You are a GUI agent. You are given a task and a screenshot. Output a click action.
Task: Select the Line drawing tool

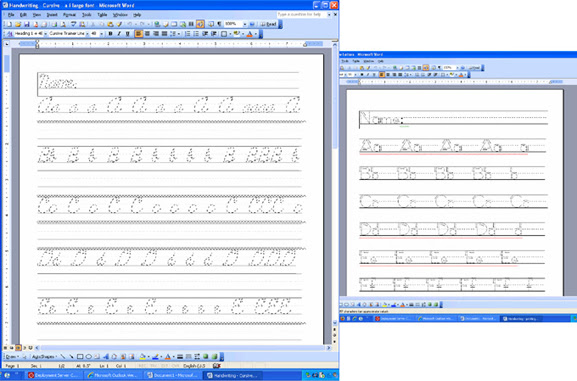tap(63, 356)
